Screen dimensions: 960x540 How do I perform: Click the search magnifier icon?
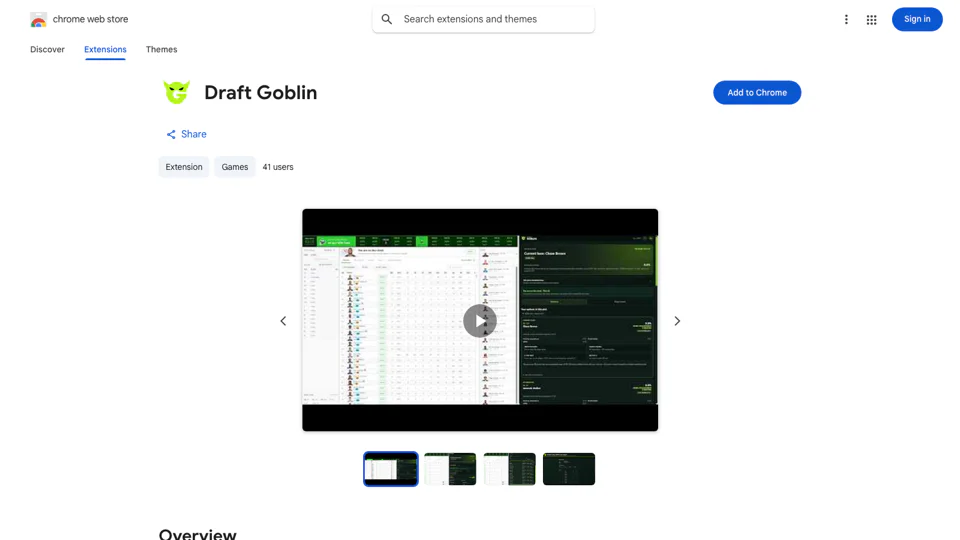pyautogui.click(x=387, y=19)
